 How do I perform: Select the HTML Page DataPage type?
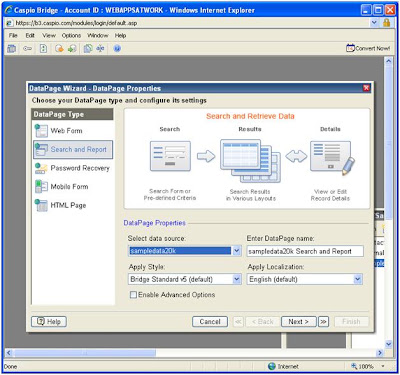(x=73, y=205)
